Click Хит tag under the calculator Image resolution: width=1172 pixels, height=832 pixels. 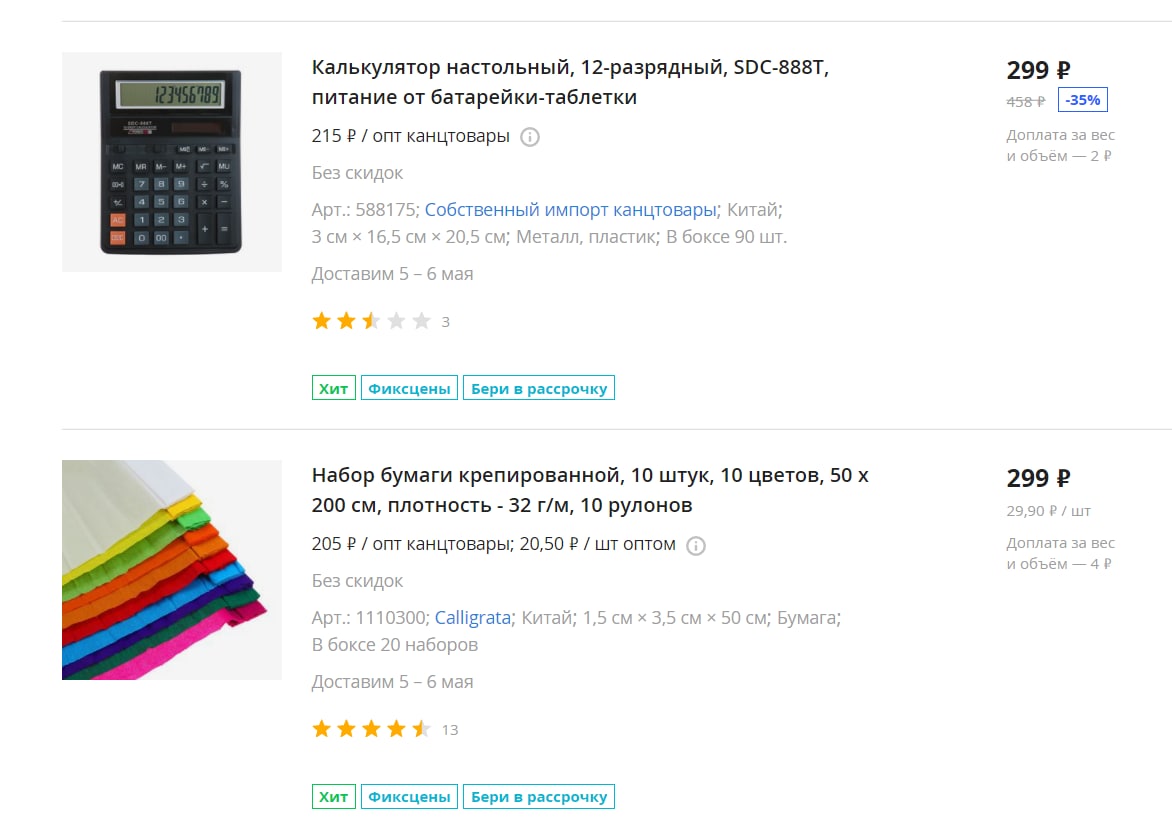pyautogui.click(x=333, y=388)
